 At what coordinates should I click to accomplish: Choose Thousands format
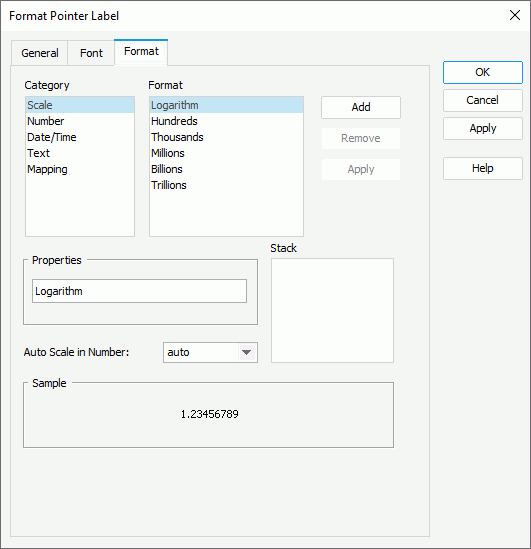[x=226, y=137]
